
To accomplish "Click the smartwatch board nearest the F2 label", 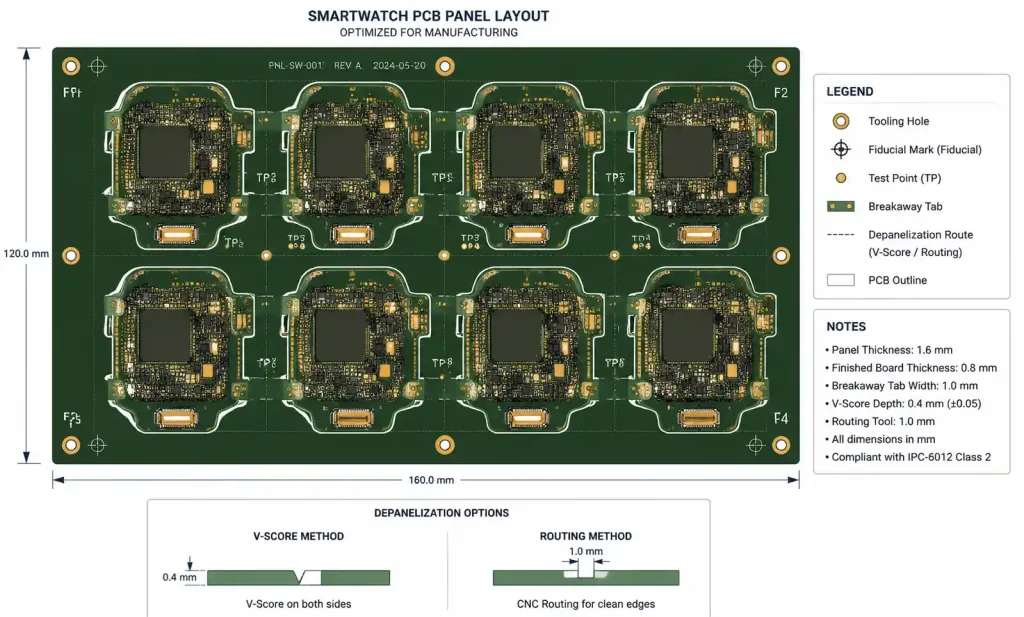I will (x=701, y=165).
